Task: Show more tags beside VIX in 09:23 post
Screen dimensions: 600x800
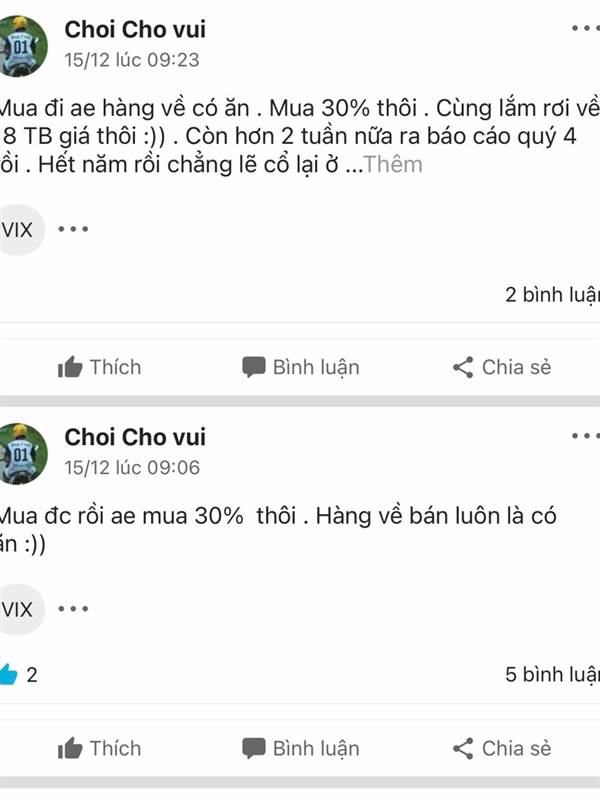Action: point(73,229)
